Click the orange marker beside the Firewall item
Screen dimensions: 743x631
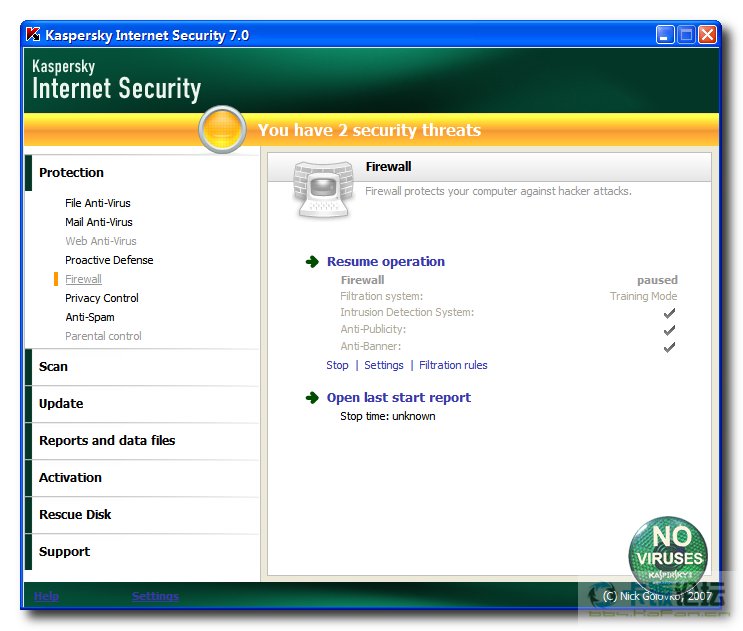click(56, 279)
